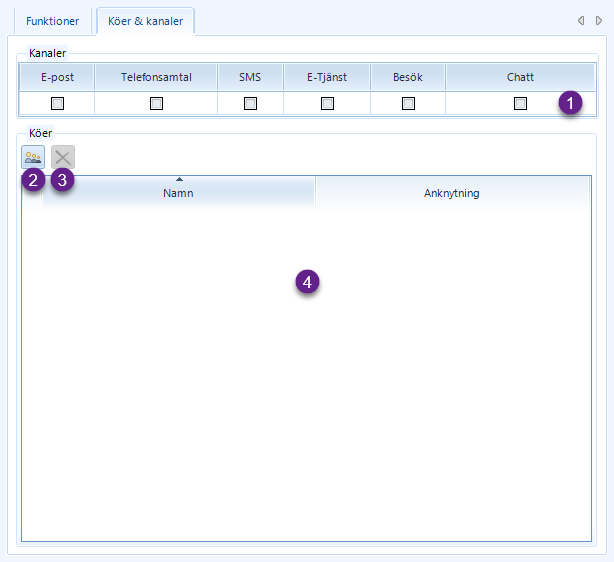This screenshot has height=562, width=614.
Task: Click the Besök column header
Action: [x=408, y=77]
